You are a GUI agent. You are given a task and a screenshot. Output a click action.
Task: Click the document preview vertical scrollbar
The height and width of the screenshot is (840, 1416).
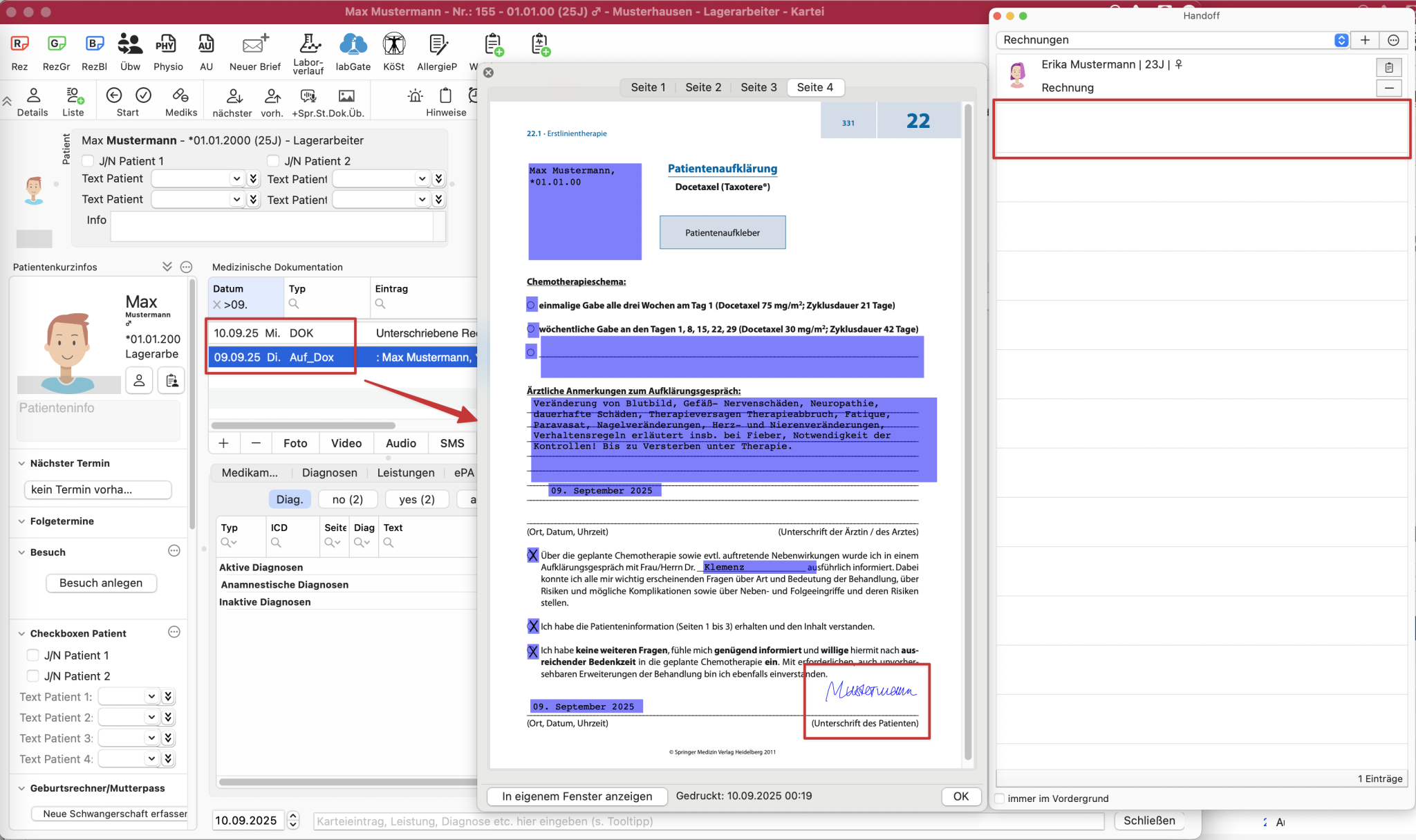(x=968, y=432)
